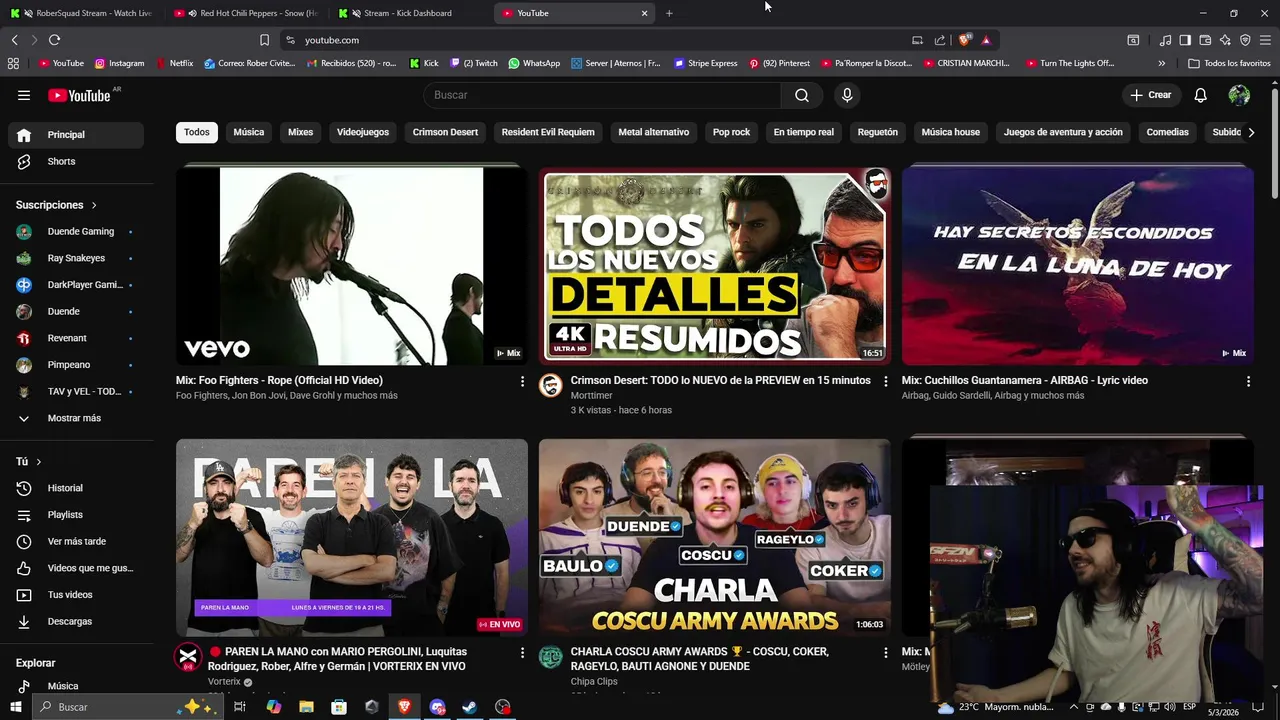Screen dimensions: 1280x720
Task: Open options menu for Paren La Mano video
Action: coord(522,652)
